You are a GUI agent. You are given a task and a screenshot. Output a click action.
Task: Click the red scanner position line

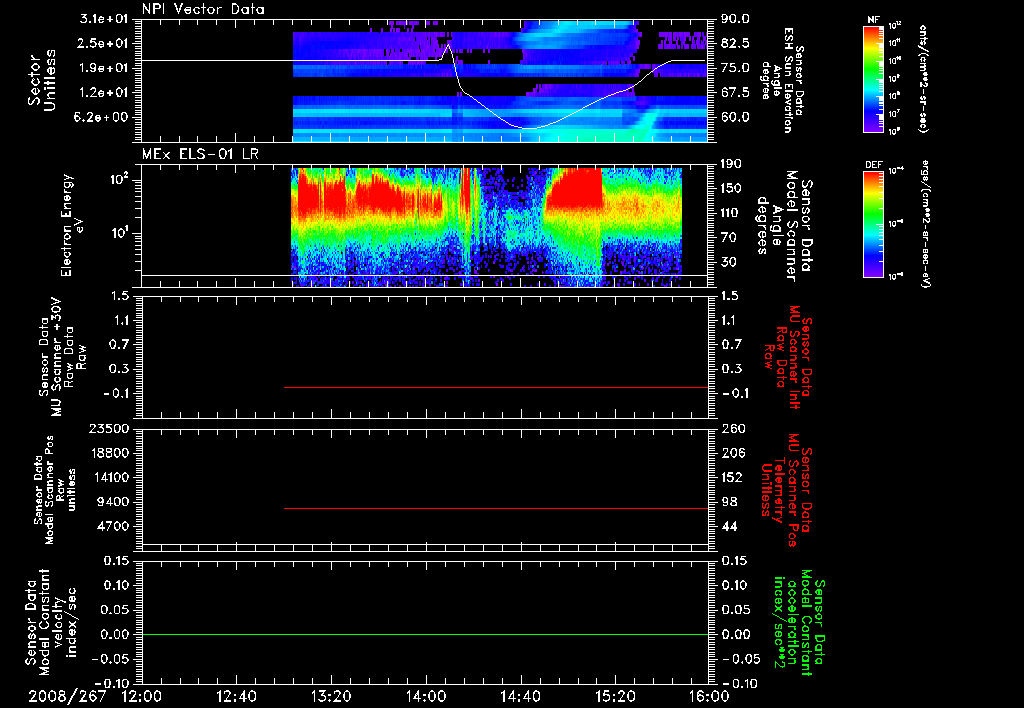(496, 508)
